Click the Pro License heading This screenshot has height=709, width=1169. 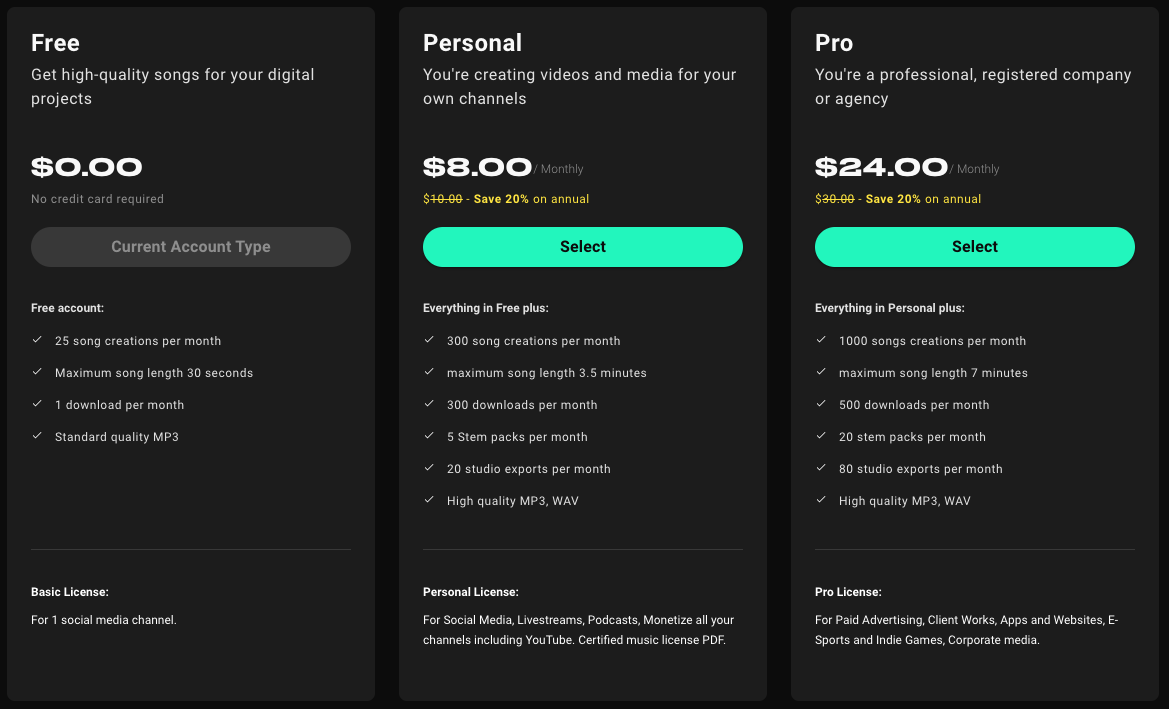tap(848, 592)
